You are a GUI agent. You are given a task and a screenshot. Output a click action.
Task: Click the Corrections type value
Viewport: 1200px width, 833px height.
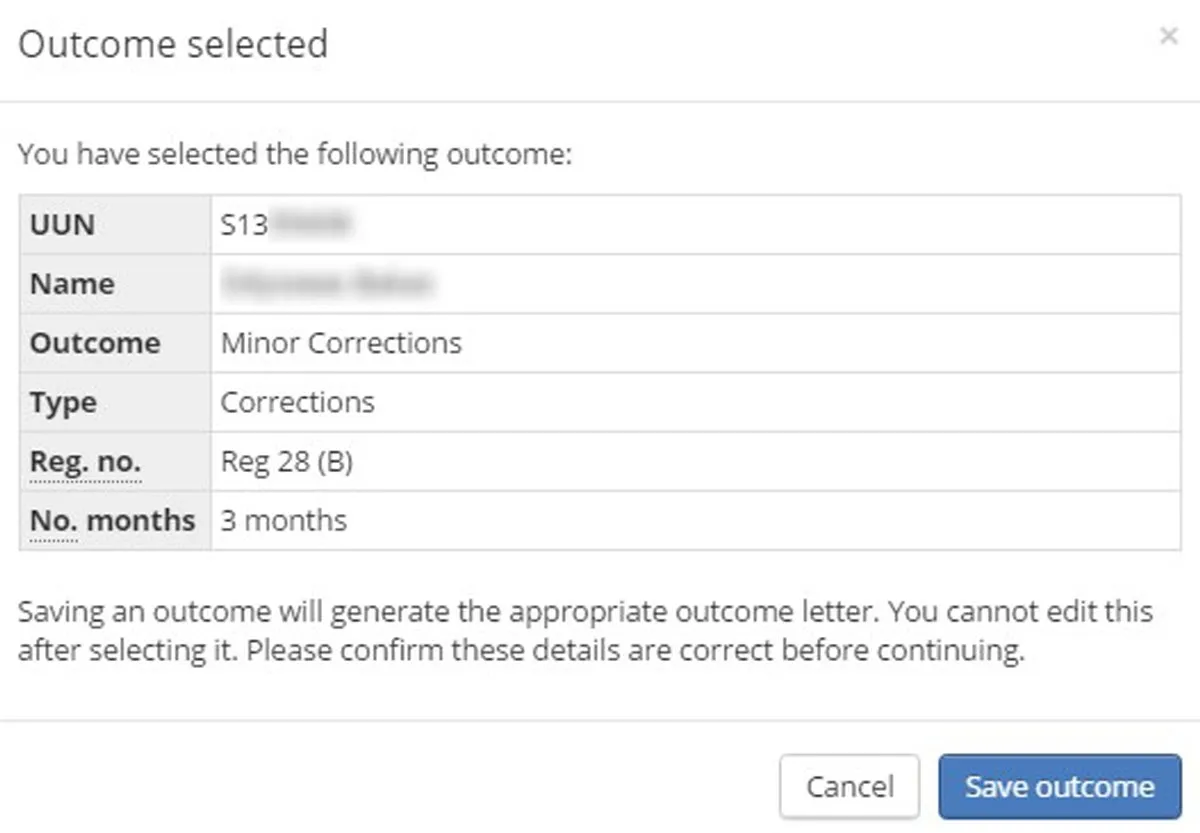click(298, 401)
